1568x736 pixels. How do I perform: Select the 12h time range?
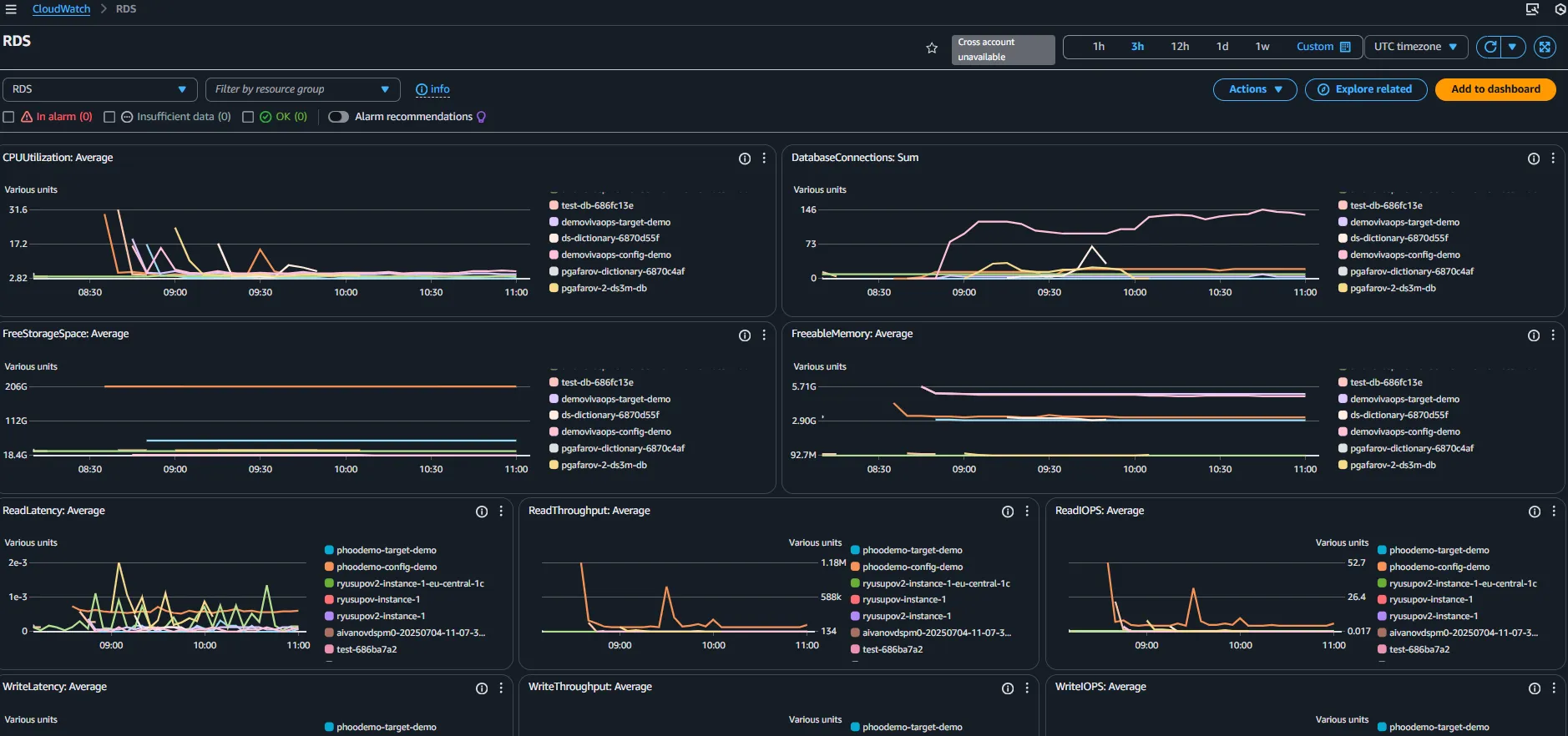(1179, 47)
